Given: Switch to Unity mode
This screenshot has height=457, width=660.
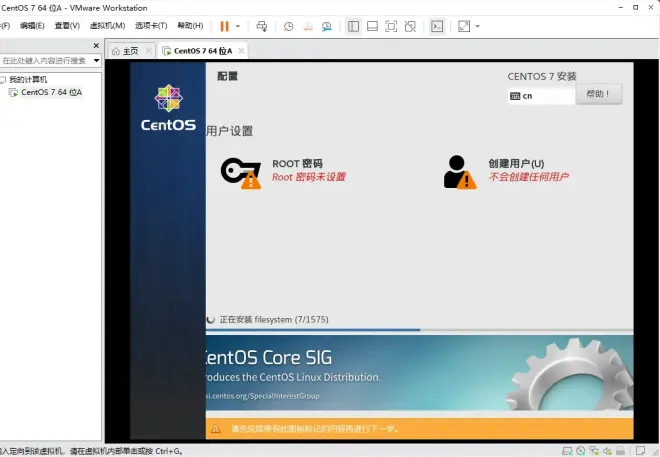Looking at the screenshot, I should [410, 27].
